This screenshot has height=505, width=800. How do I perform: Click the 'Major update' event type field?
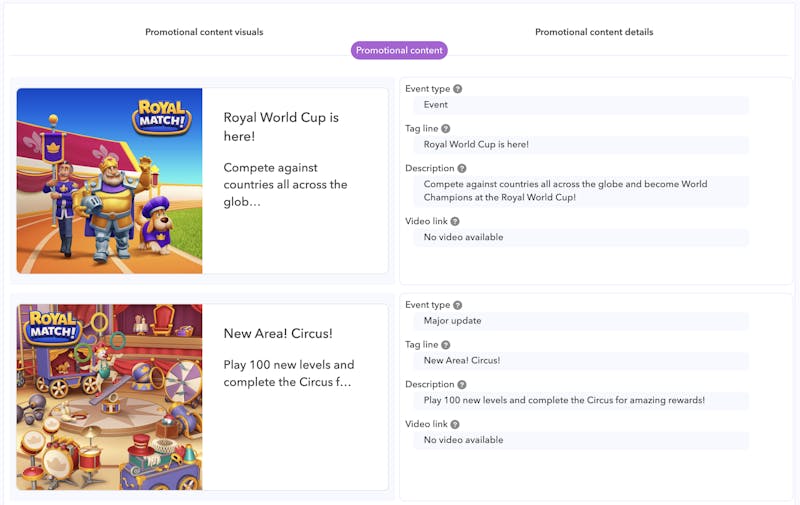point(580,321)
